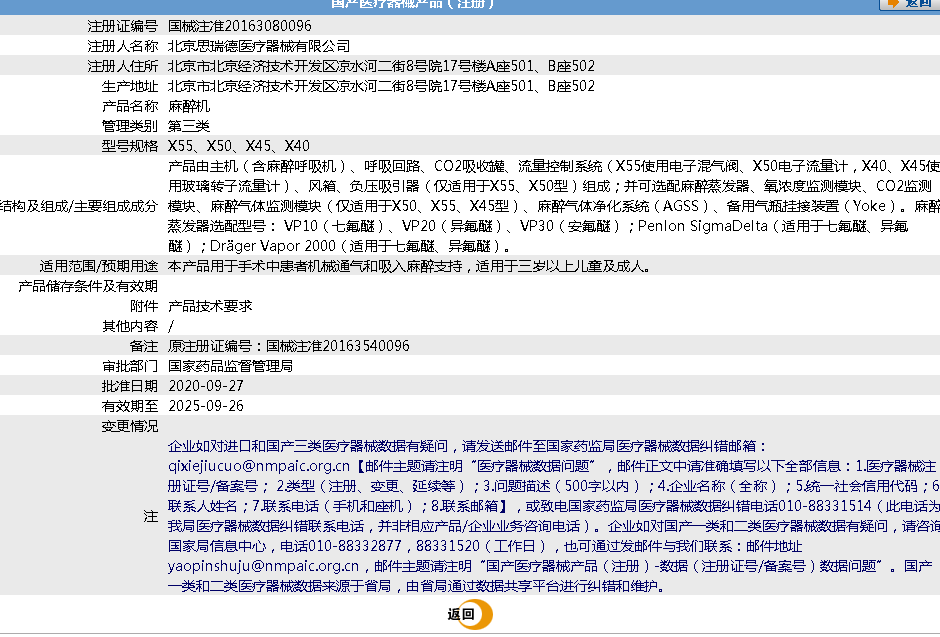Select remark 原注册证编号：国械注准20163540096
Viewport: 940px width, 637px height.
[288, 346]
